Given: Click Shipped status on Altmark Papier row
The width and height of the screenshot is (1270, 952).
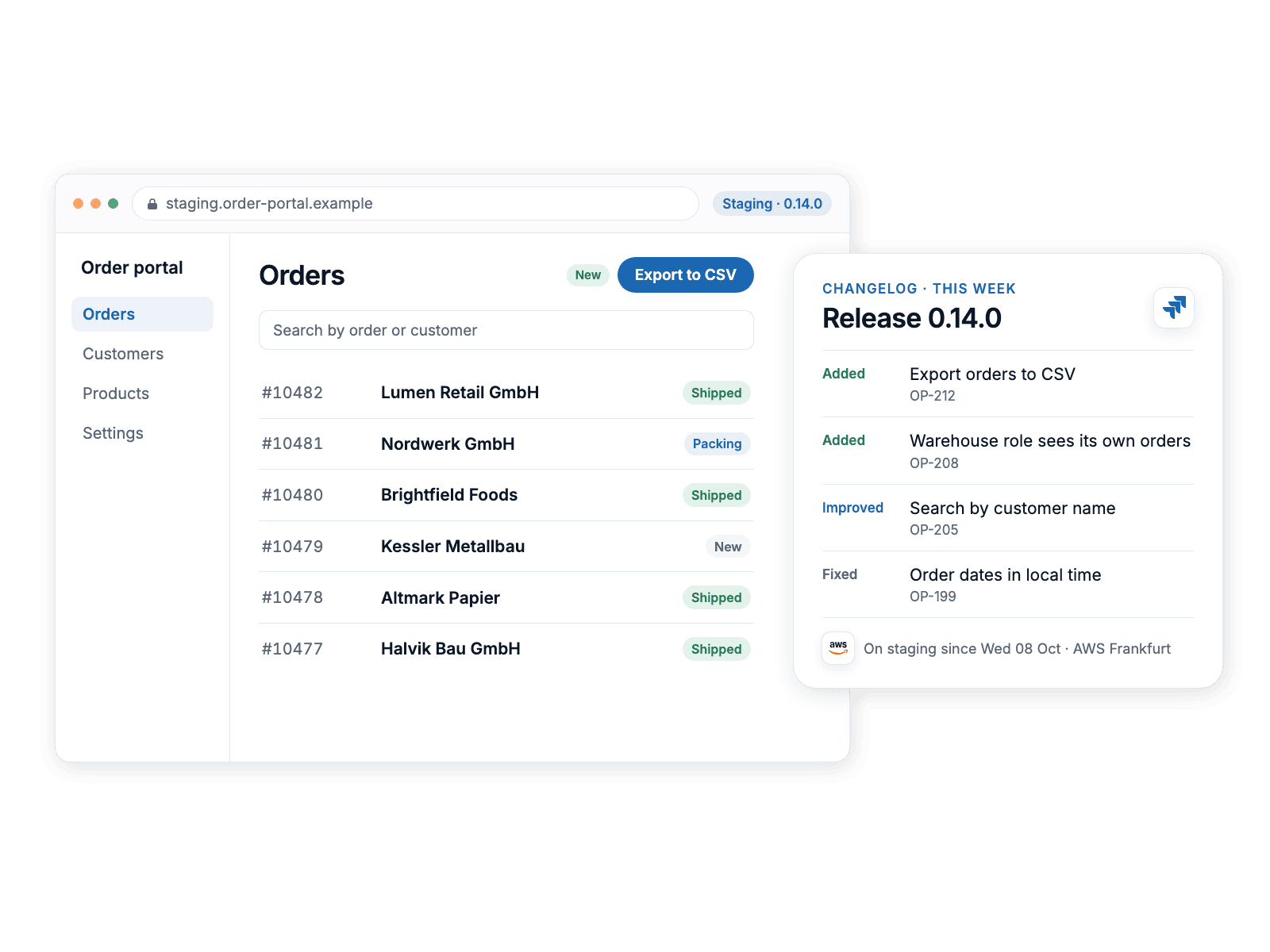Looking at the screenshot, I should coord(716,597).
